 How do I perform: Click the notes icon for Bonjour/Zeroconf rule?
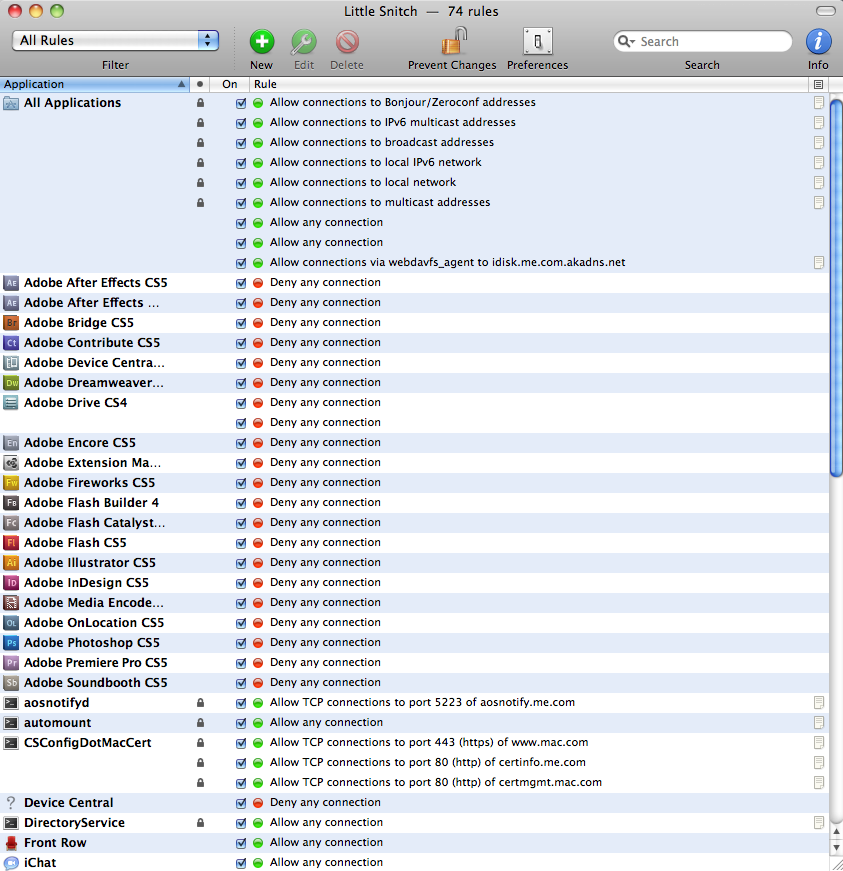point(819,102)
